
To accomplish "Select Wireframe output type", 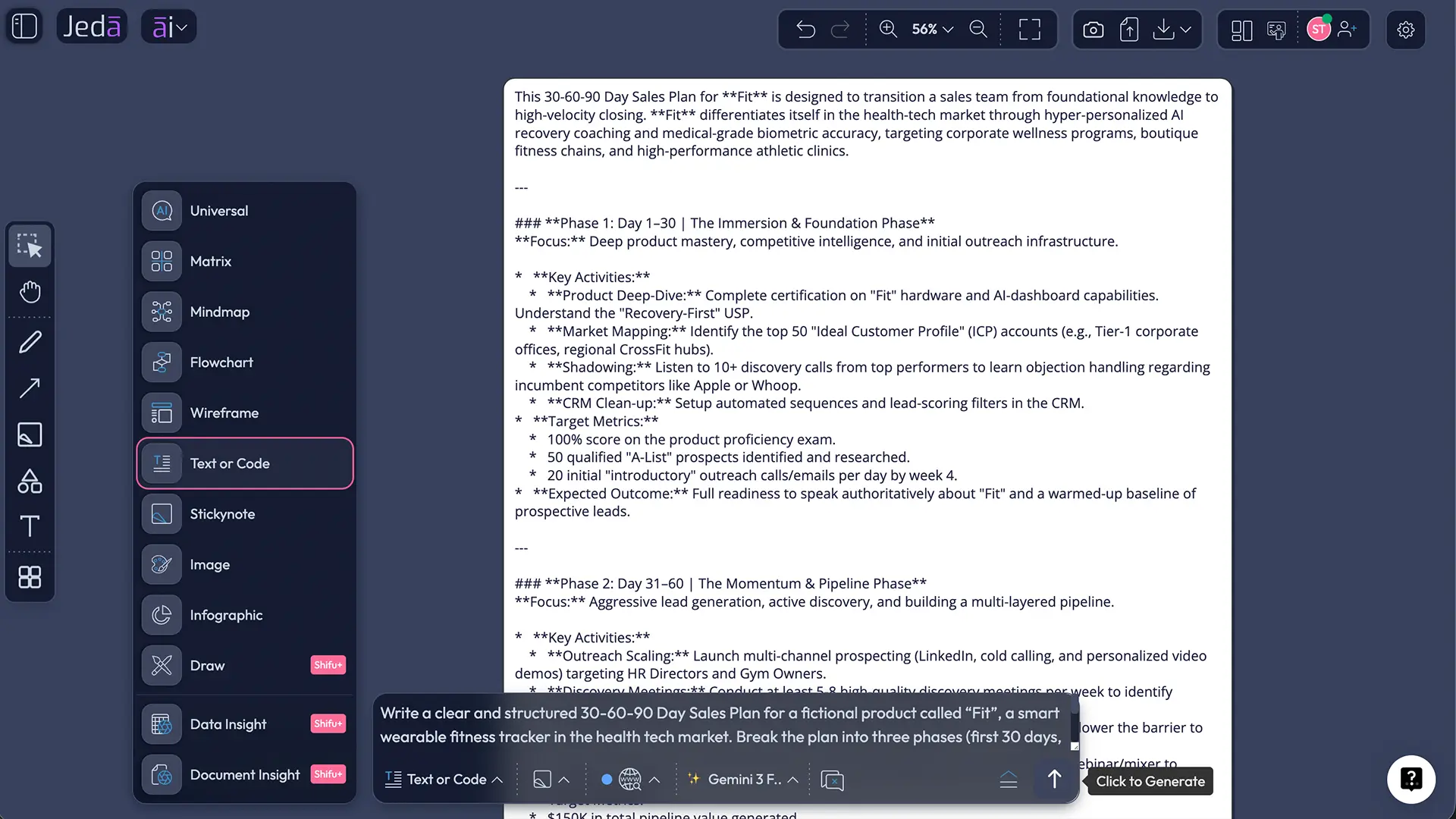I will click(245, 413).
